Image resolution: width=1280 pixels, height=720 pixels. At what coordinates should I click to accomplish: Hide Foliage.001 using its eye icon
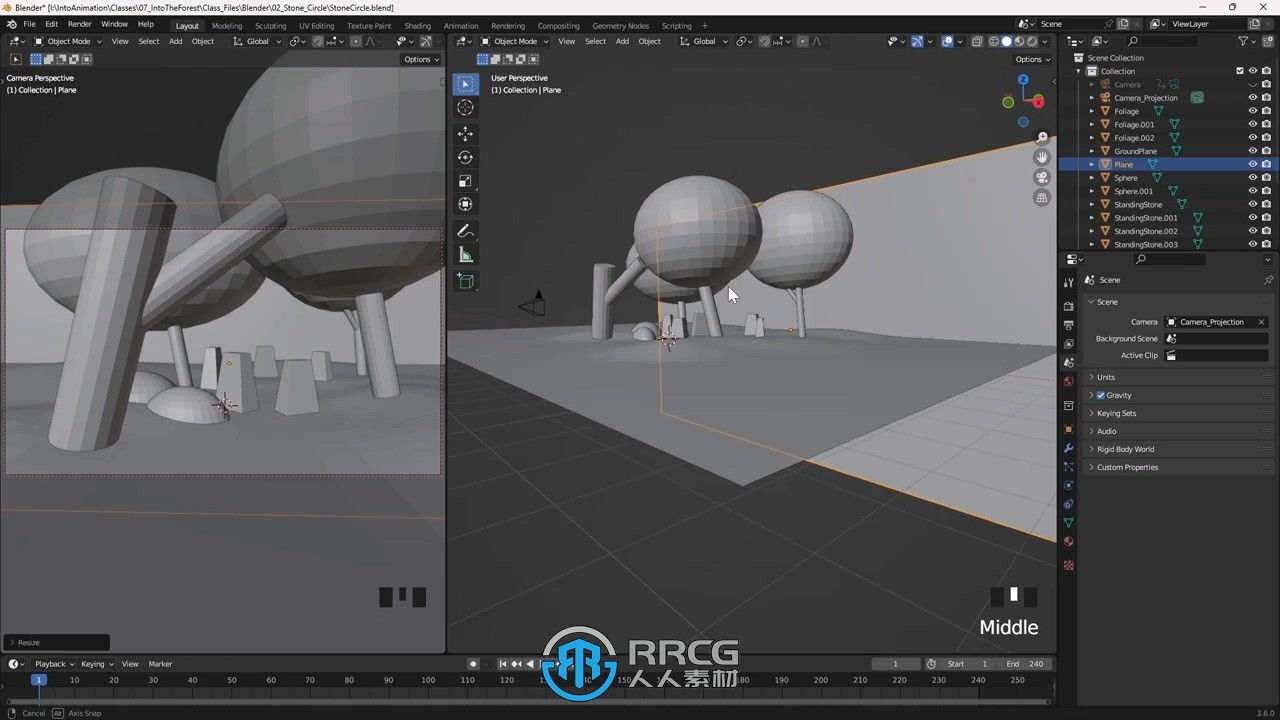pyautogui.click(x=1252, y=124)
